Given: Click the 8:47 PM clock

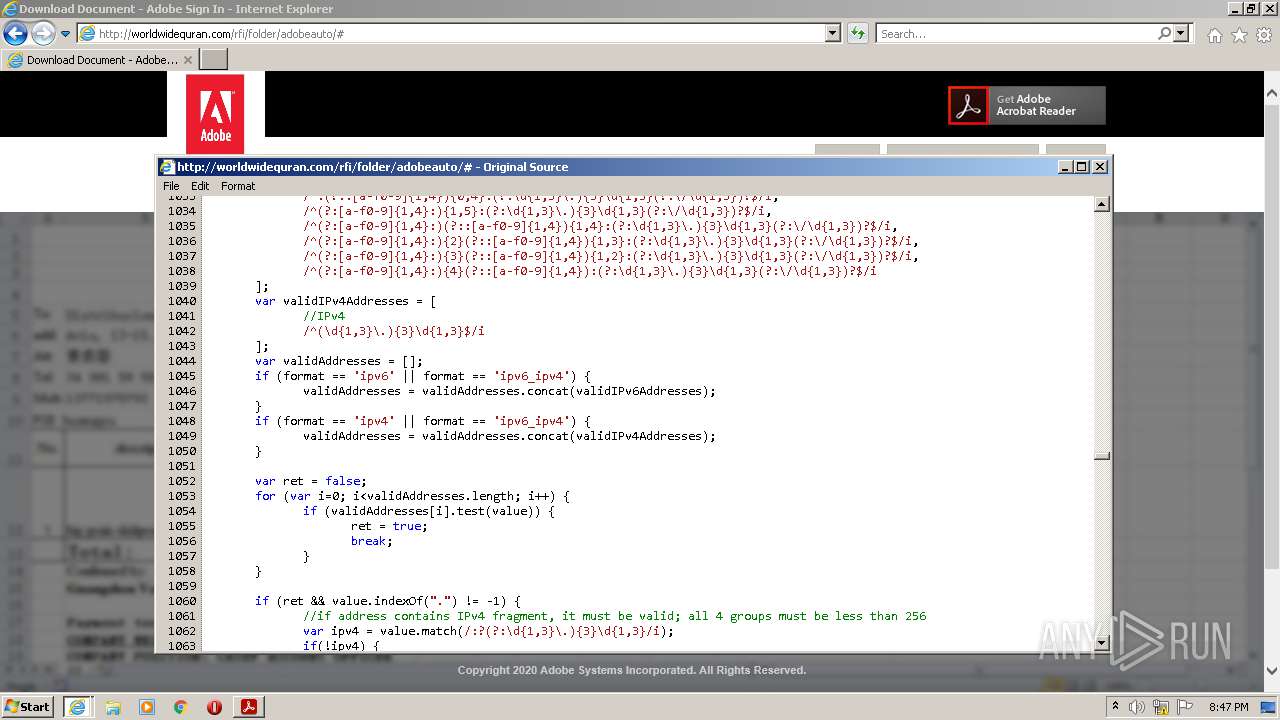Looking at the screenshot, I should point(1228,707).
